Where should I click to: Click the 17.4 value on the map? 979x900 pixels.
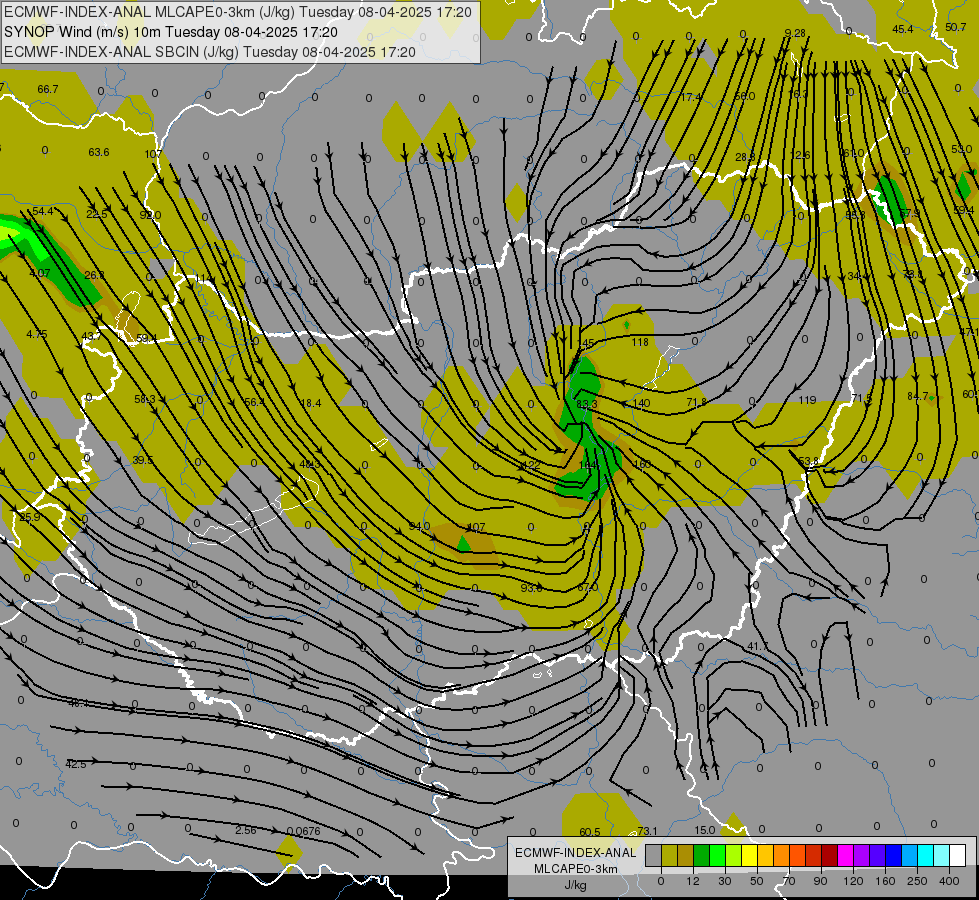(x=691, y=97)
